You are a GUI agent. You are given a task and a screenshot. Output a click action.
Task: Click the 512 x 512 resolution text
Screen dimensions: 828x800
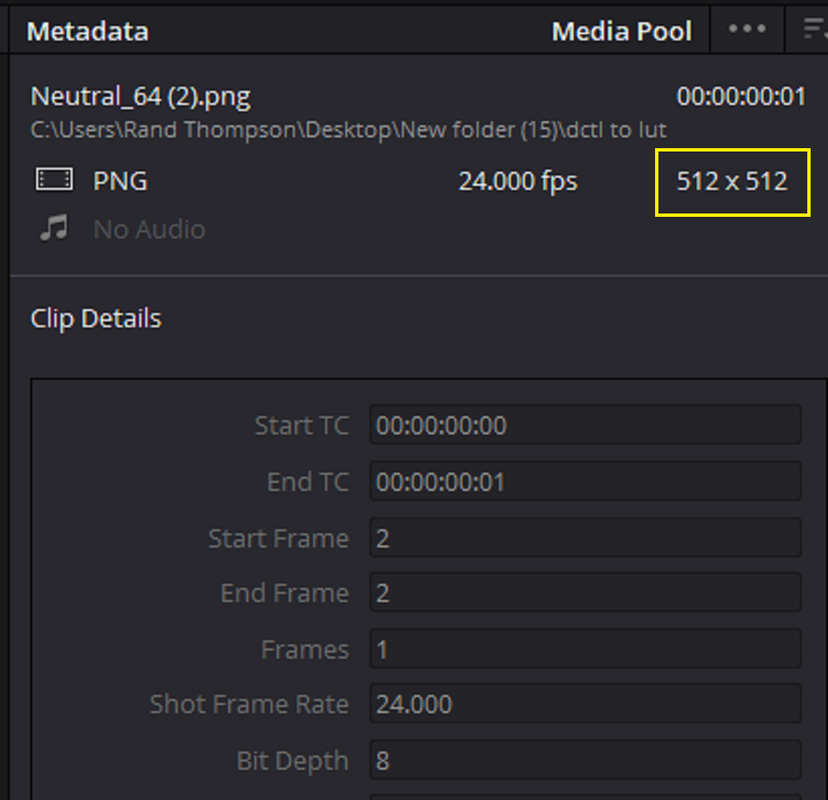(x=732, y=181)
